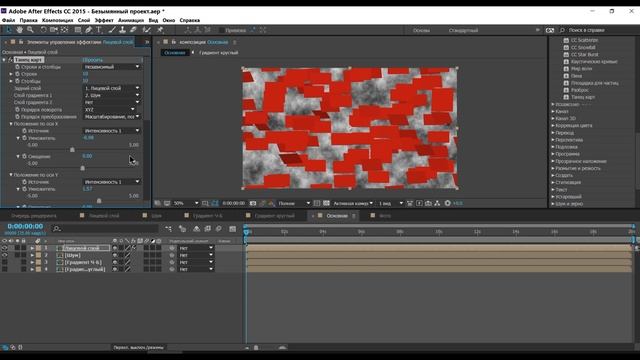This screenshot has width=640, height=360.
Task: Select the Pan Behind anchor point tool
Action: [x=64, y=30]
